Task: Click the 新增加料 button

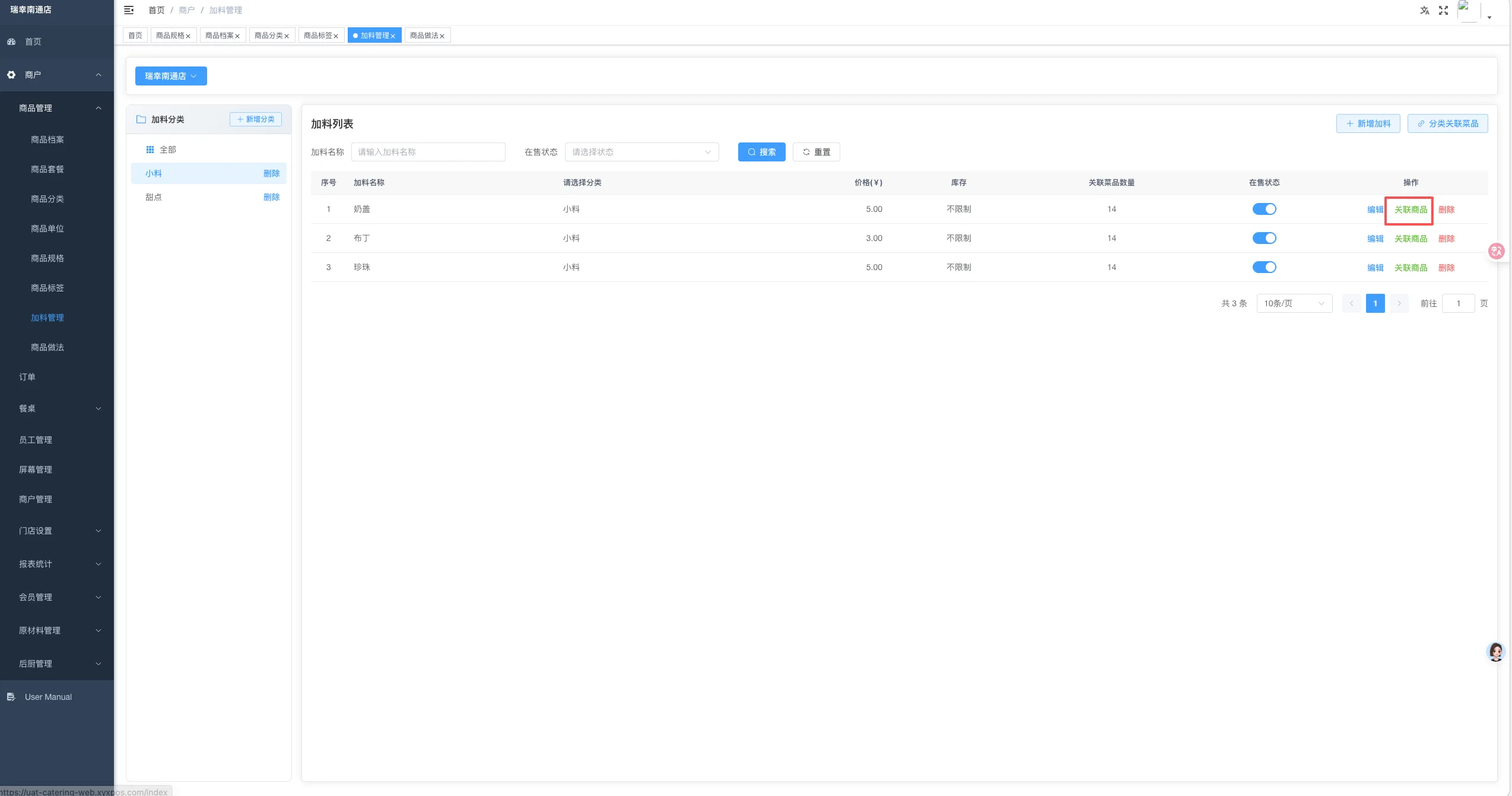Action: (1368, 123)
